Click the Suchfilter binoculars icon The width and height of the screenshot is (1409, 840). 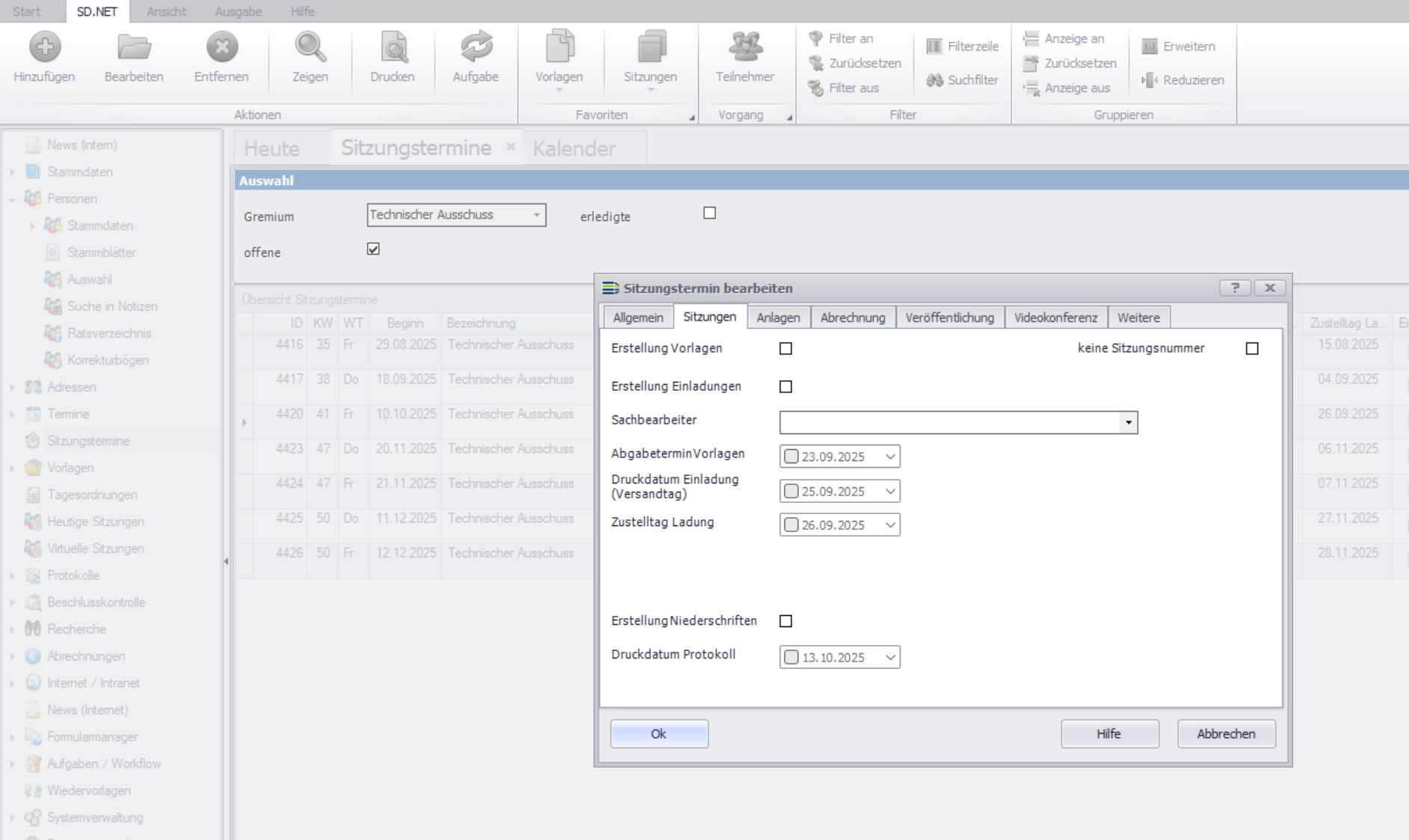coord(934,80)
